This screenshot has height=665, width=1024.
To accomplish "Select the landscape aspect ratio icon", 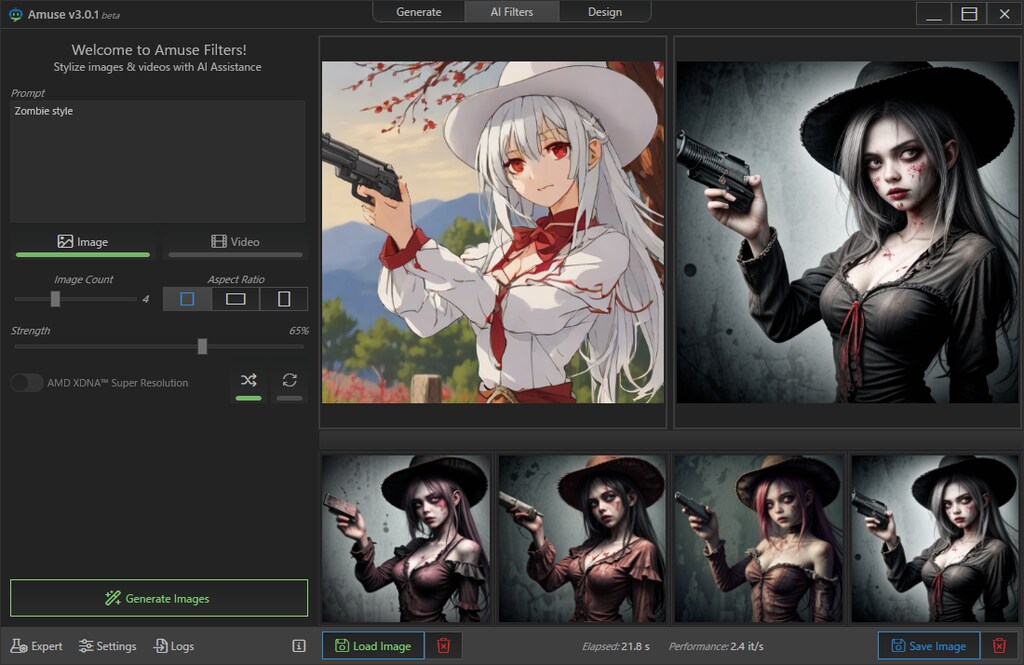I will [234, 298].
